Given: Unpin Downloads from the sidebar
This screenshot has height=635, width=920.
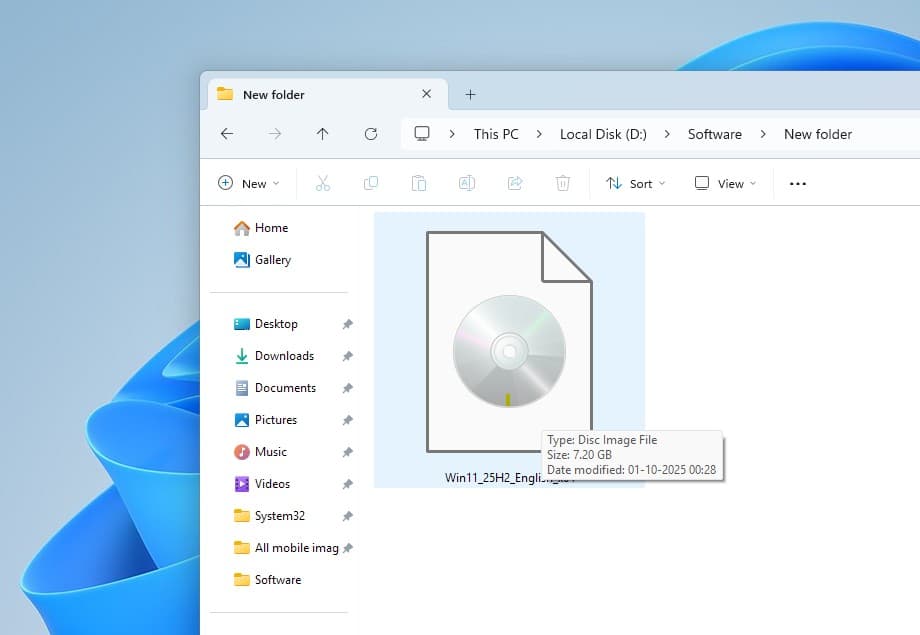Looking at the screenshot, I should point(348,356).
